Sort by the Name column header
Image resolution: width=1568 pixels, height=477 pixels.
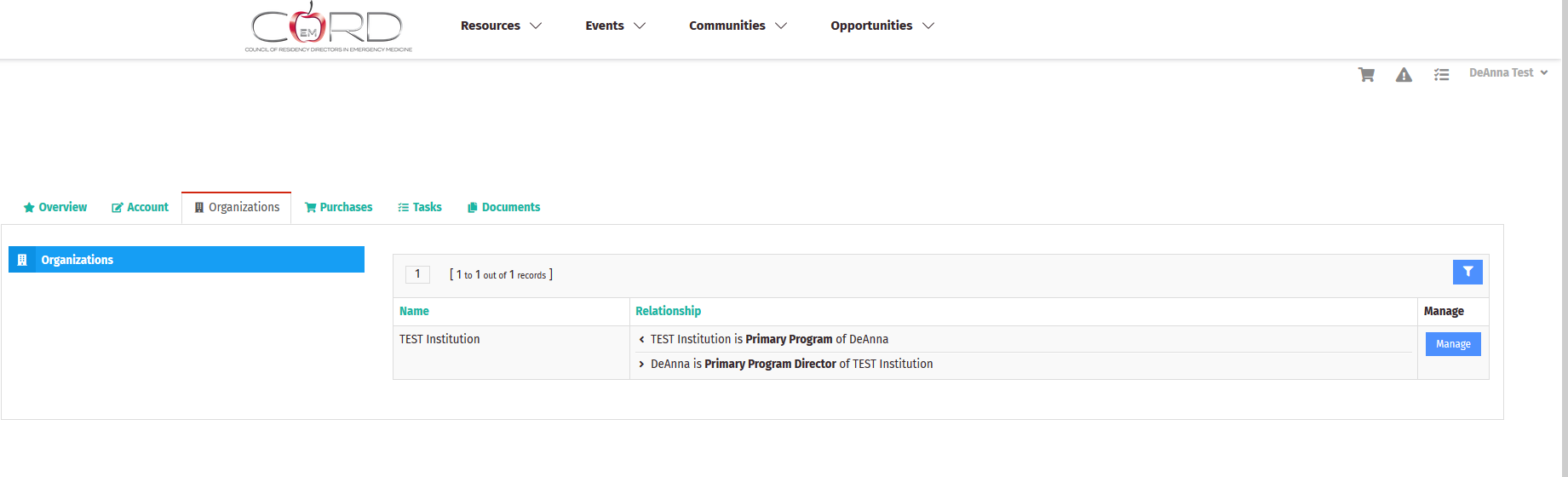(414, 311)
